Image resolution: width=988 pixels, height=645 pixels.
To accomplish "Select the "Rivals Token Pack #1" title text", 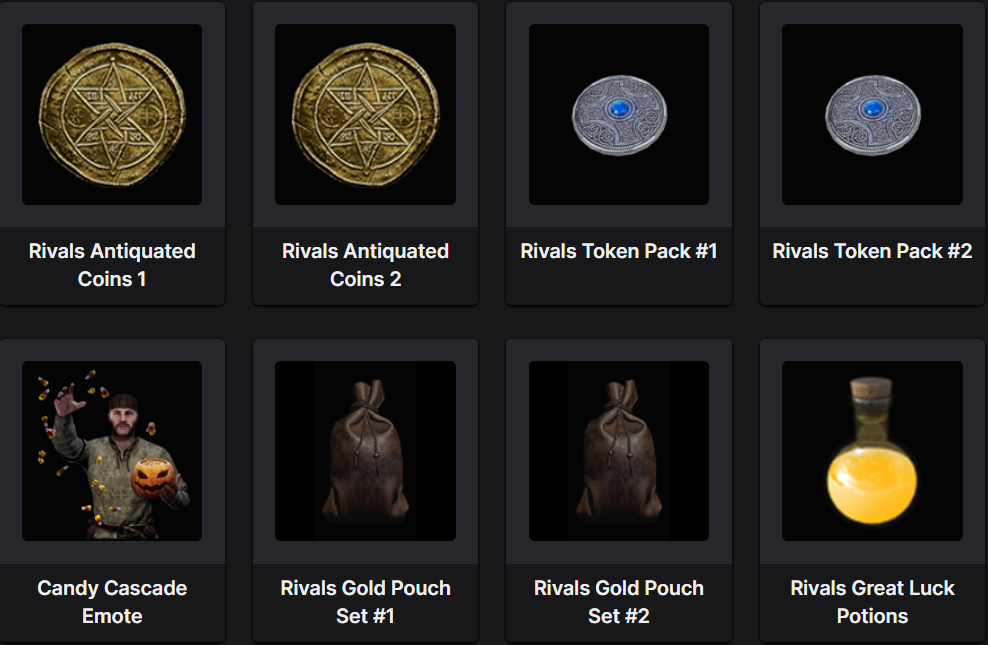I will coord(619,251).
